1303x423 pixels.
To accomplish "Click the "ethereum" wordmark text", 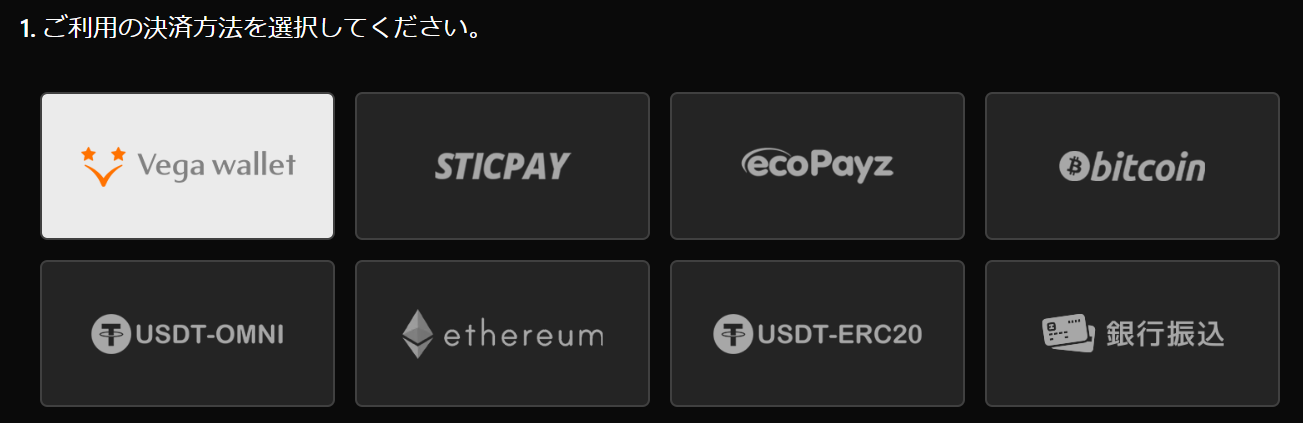I will pyautogui.click(x=523, y=334).
